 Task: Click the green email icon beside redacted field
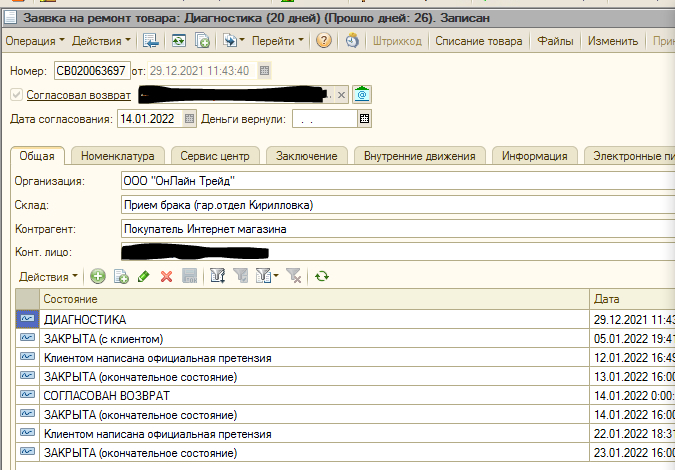[x=362, y=95]
